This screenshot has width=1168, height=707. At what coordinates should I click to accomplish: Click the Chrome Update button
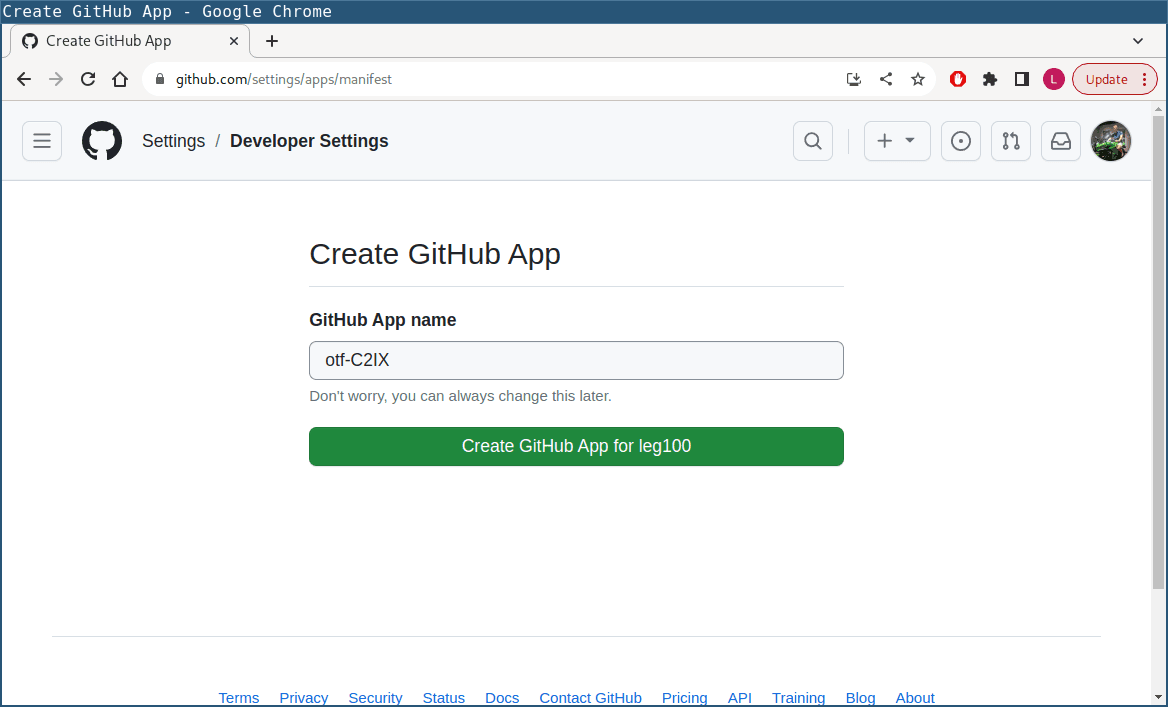pos(1114,79)
